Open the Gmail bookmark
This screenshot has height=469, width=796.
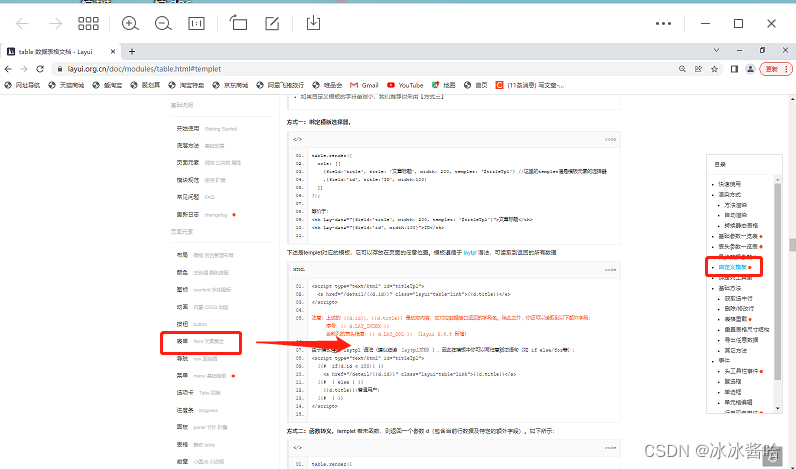[365, 85]
